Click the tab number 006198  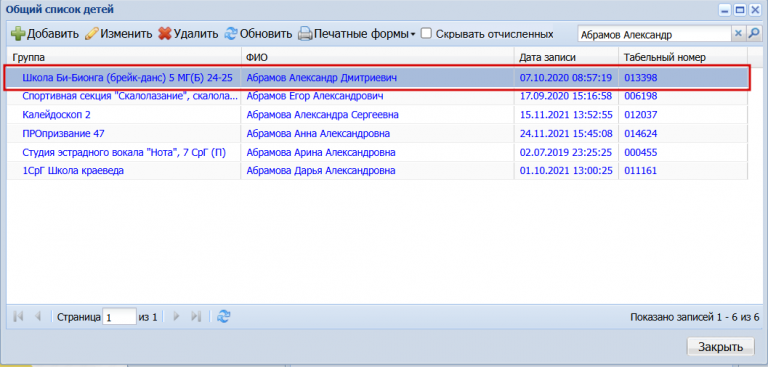tap(683, 96)
